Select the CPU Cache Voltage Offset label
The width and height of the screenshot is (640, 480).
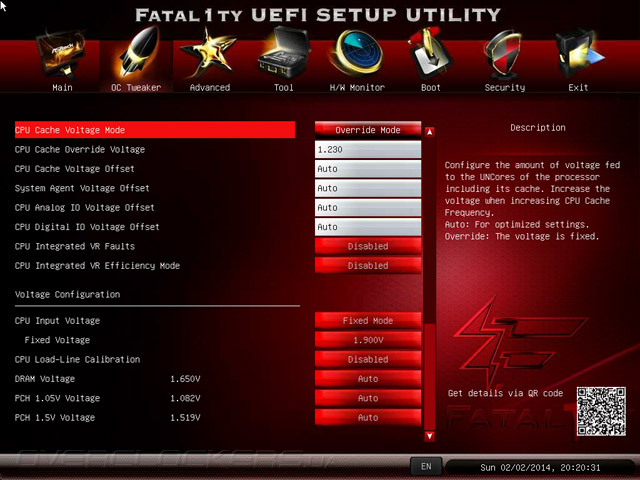click(74, 169)
